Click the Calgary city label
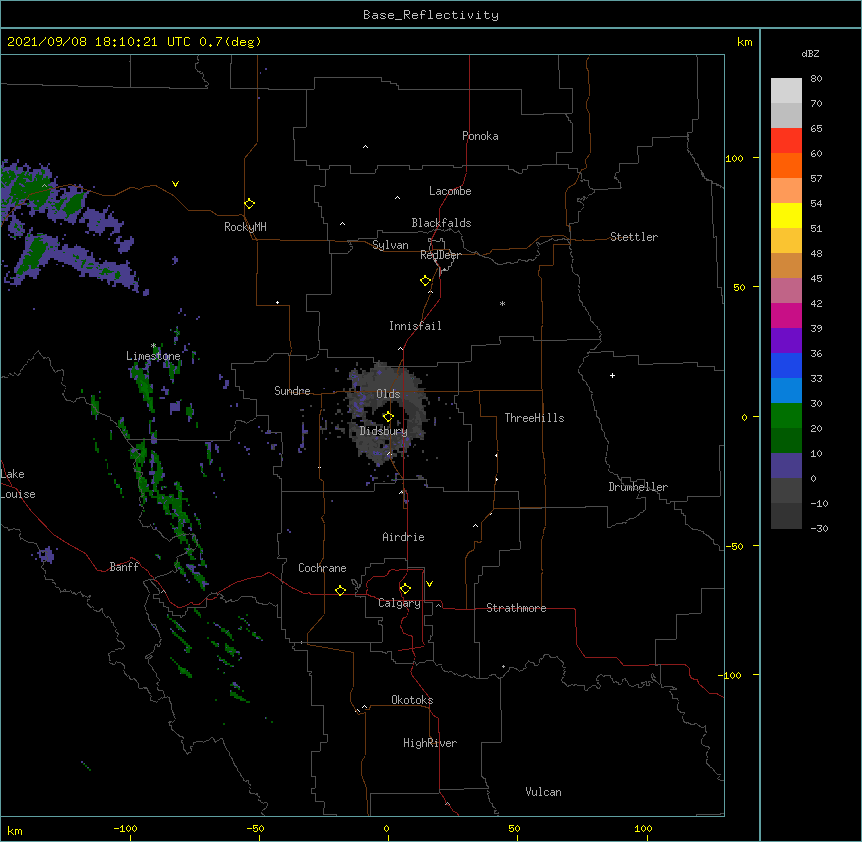This screenshot has width=862, height=842. click(399, 603)
